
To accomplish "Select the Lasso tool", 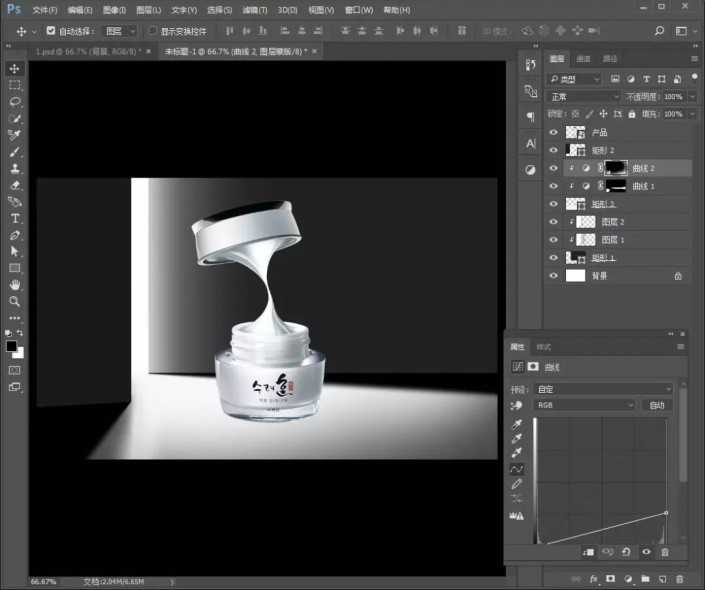I will coord(15,102).
